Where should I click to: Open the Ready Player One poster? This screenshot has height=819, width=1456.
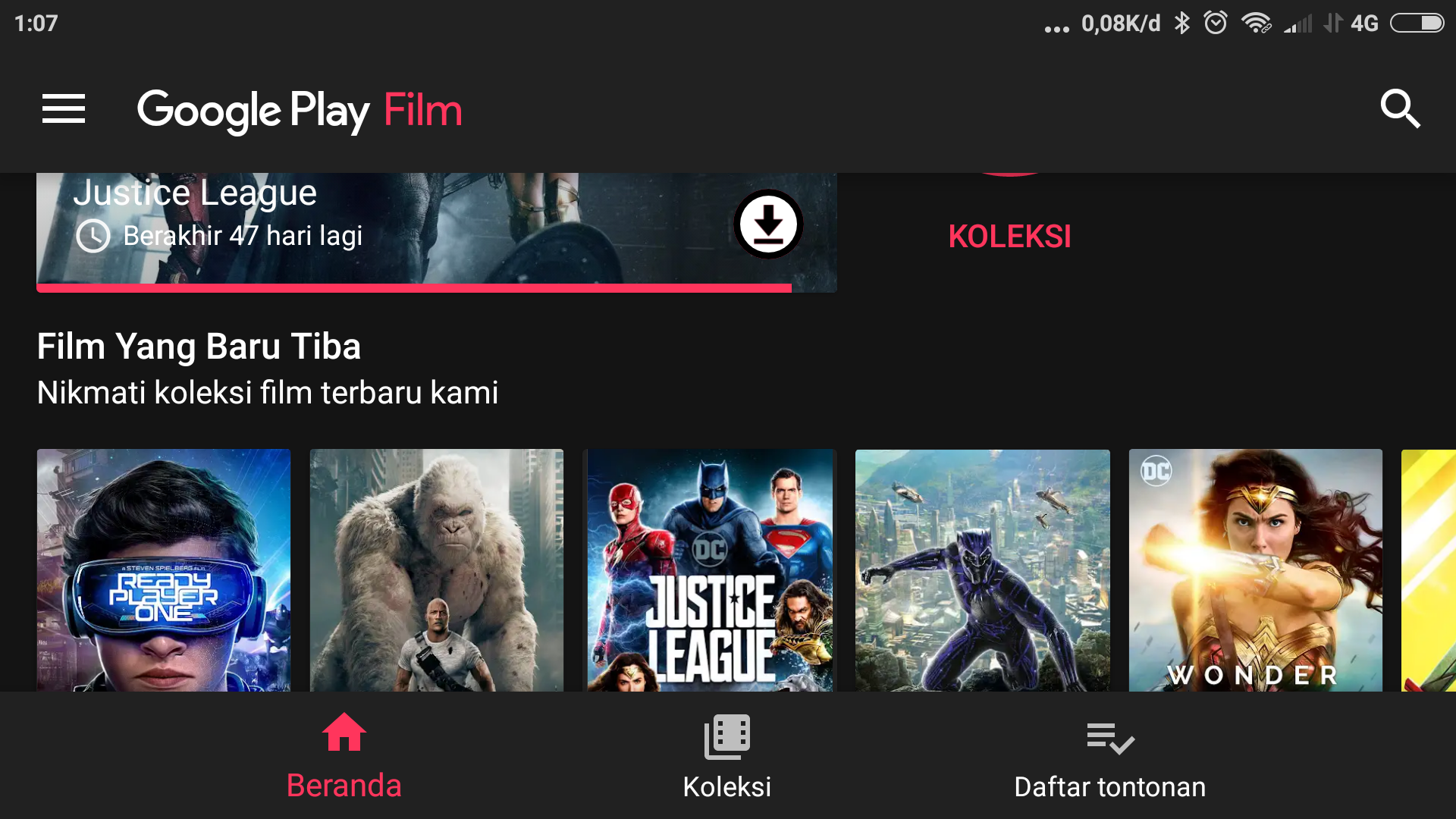[164, 570]
